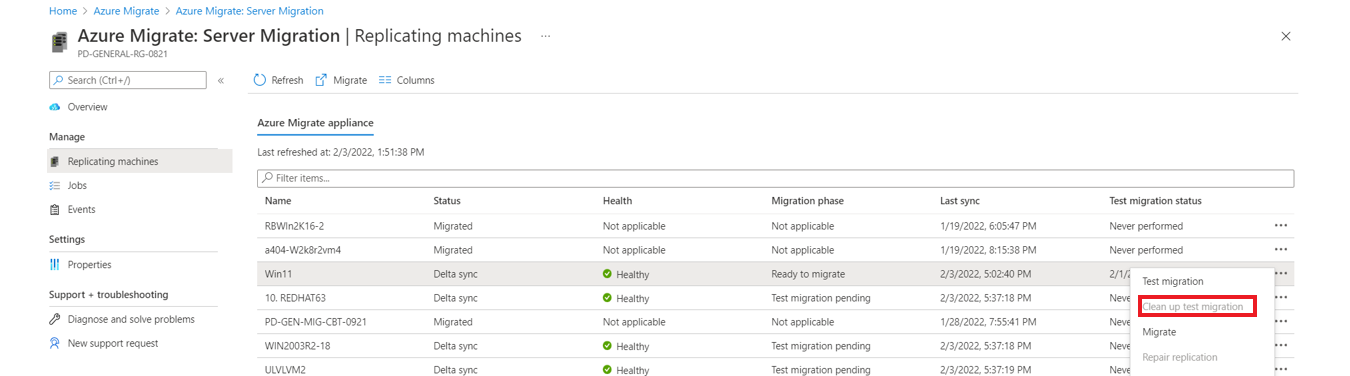The width and height of the screenshot is (1350, 376).
Task: Click PD-GEN-MIG-CBT-0921 machine name
Action: click(x=315, y=322)
